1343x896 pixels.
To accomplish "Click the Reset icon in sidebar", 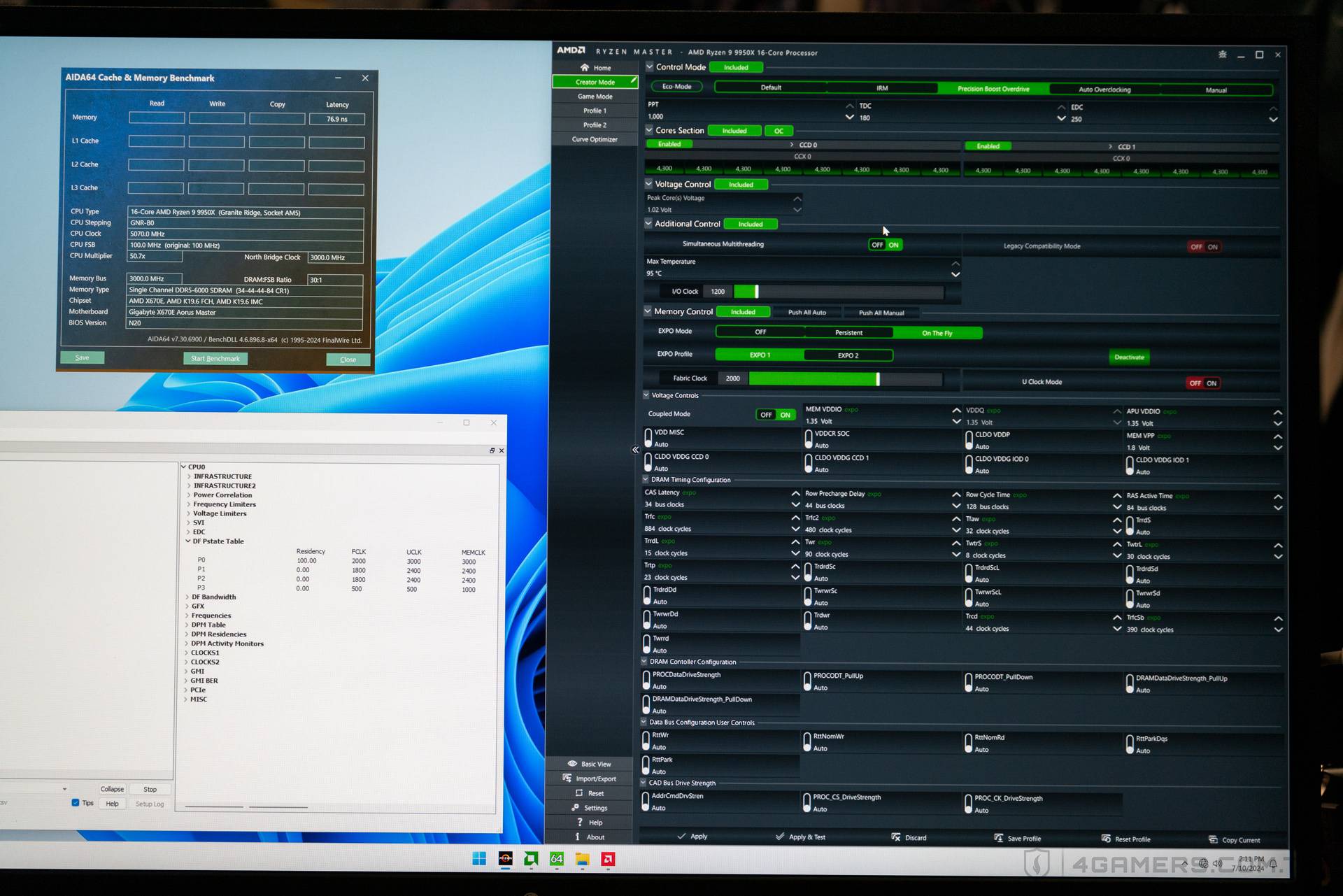I will (x=579, y=793).
